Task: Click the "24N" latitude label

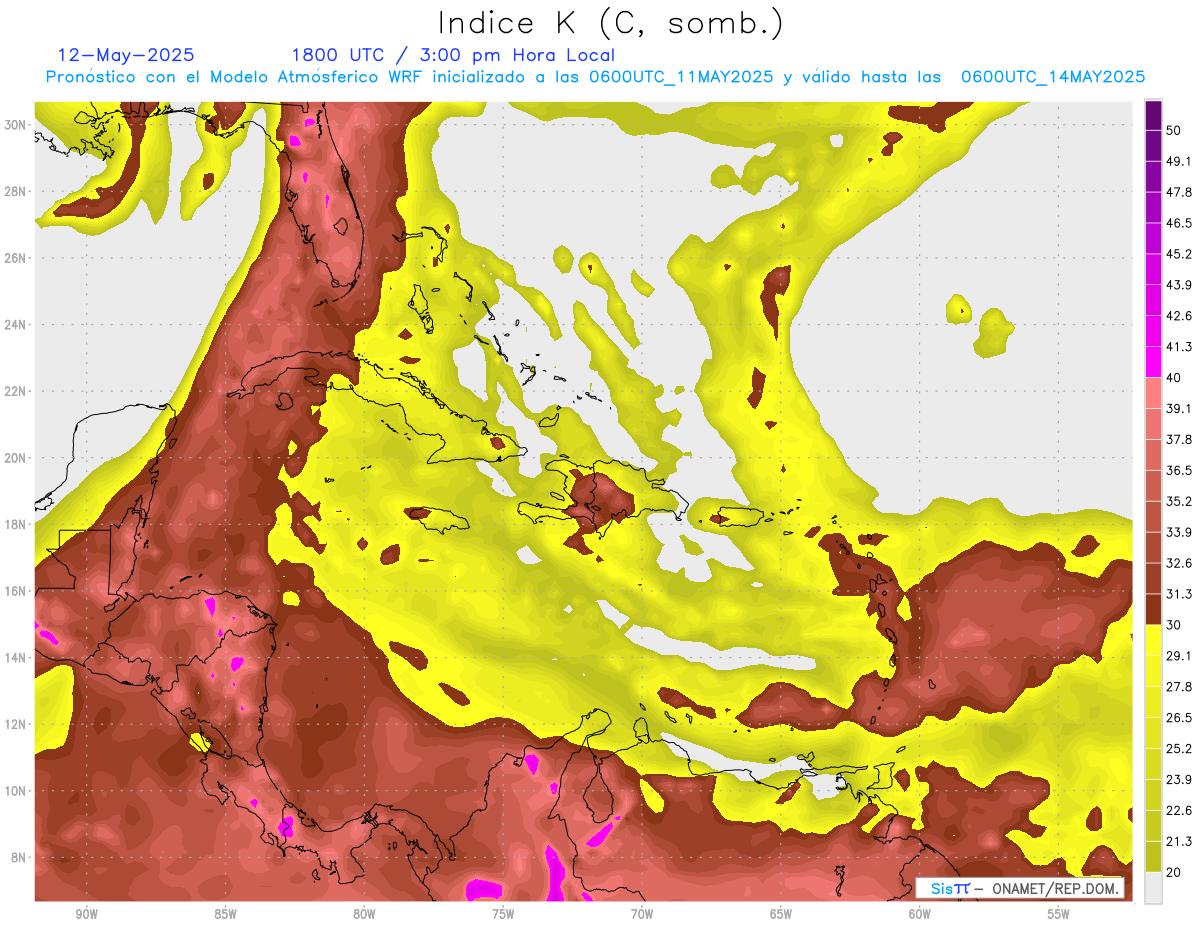Action: (15, 325)
